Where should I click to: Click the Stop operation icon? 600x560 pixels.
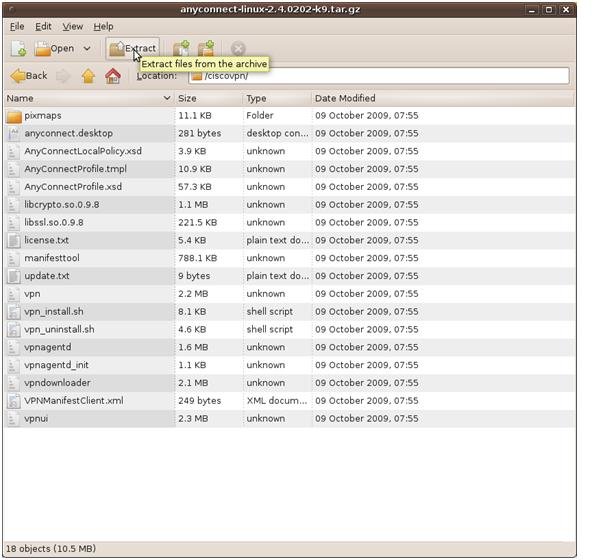[x=238, y=49]
